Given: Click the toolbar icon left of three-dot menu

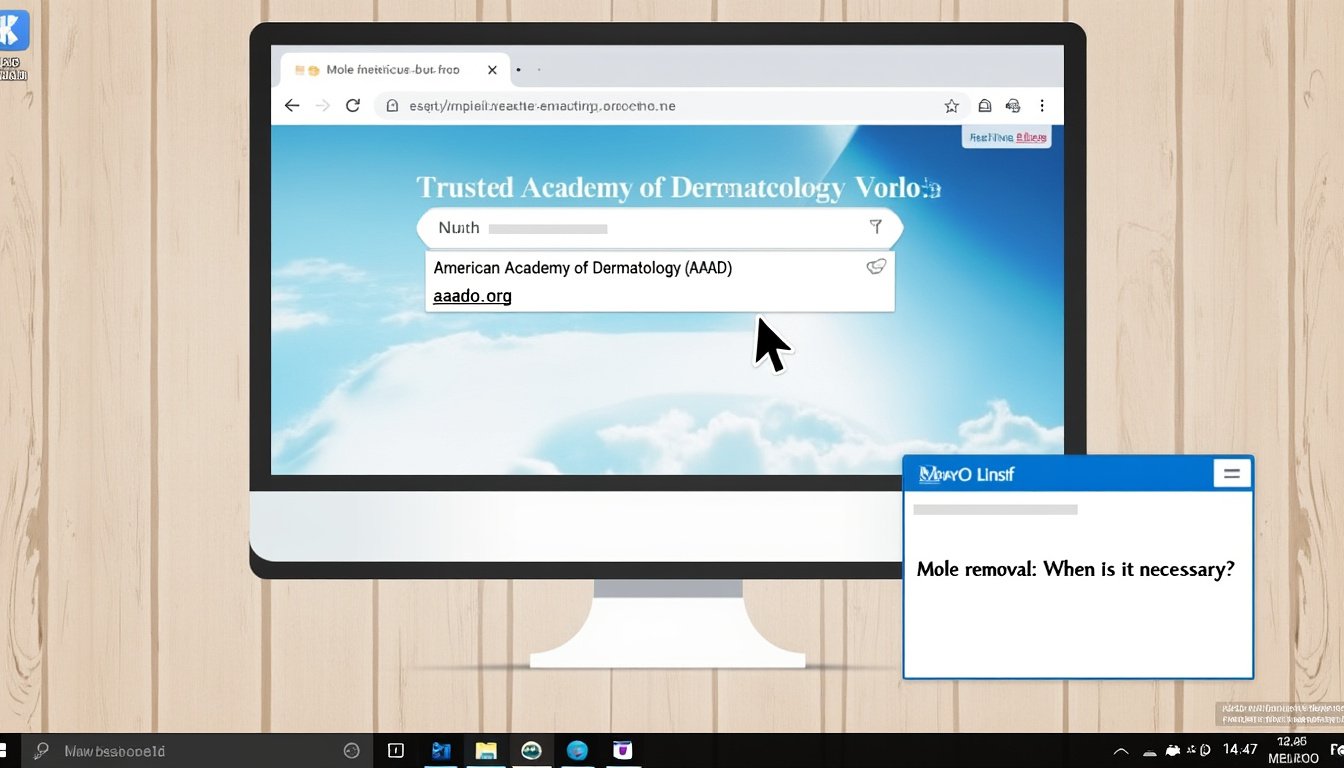Looking at the screenshot, I should [x=1012, y=105].
